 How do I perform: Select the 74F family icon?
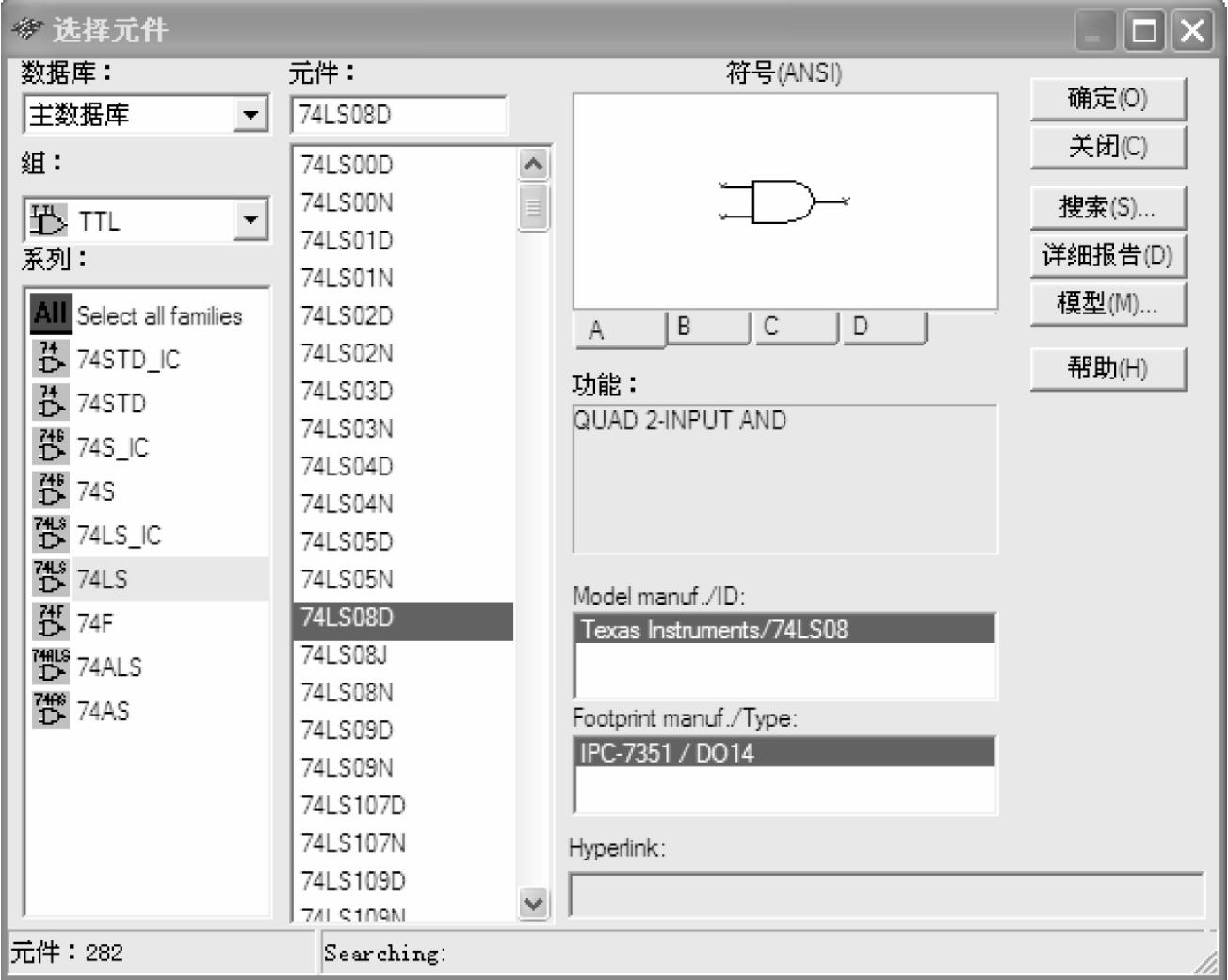coord(50,622)
